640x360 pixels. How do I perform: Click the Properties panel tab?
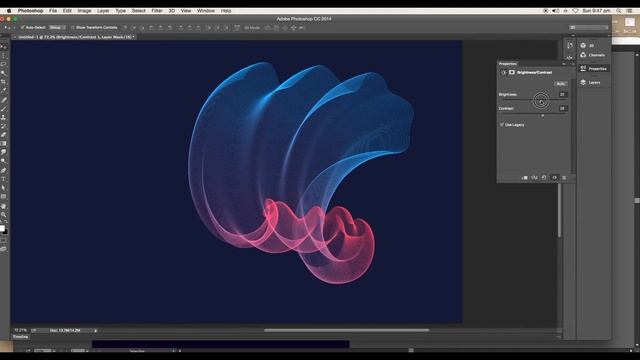click(507, 64)
